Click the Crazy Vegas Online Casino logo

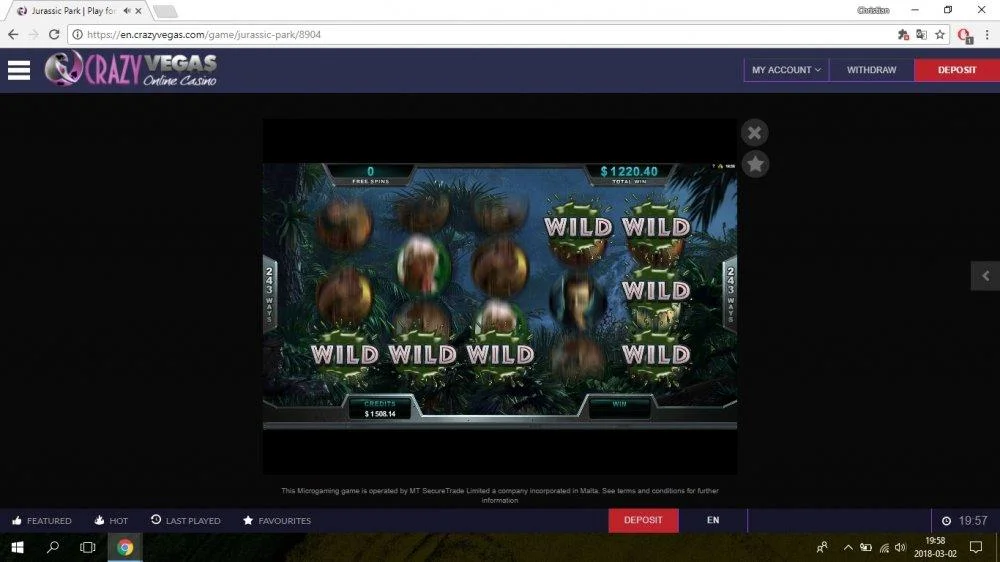click(x=131, y=69)
